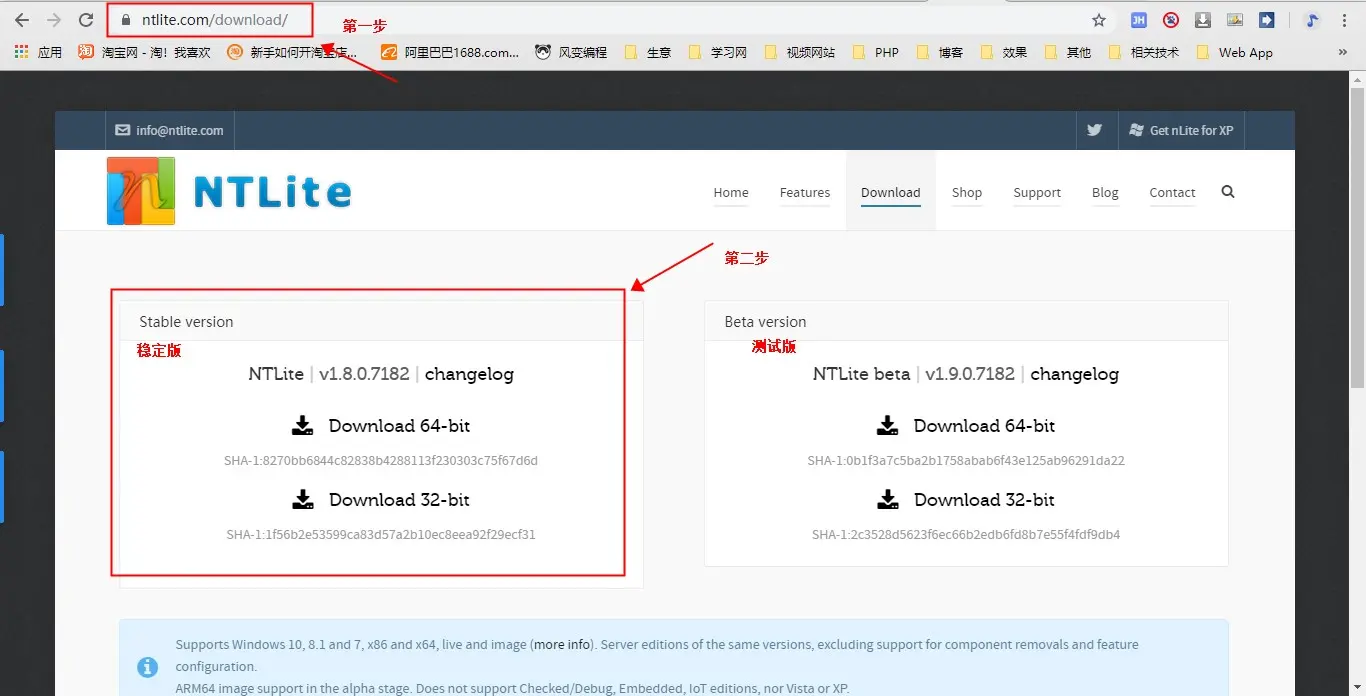Click the padlock site security icon
The image size is (1366, 696).
point(125,20)
